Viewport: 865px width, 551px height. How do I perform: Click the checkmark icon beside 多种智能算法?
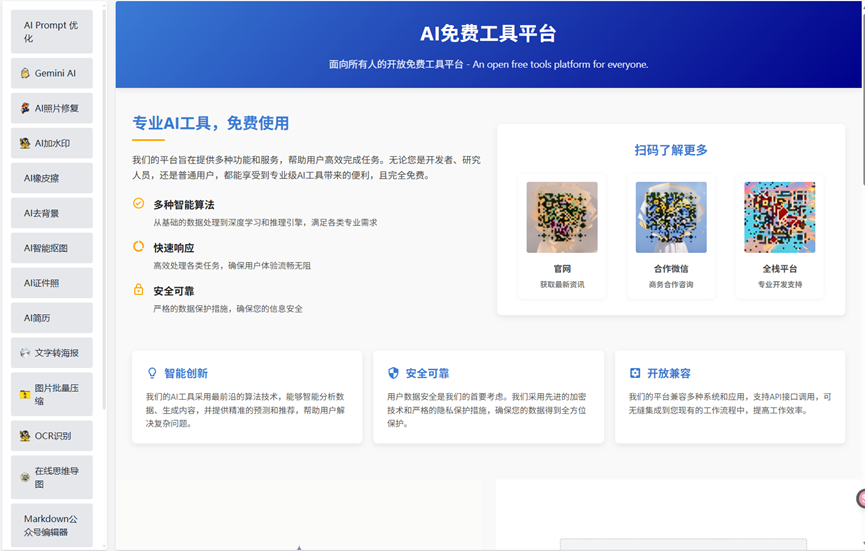138,204
